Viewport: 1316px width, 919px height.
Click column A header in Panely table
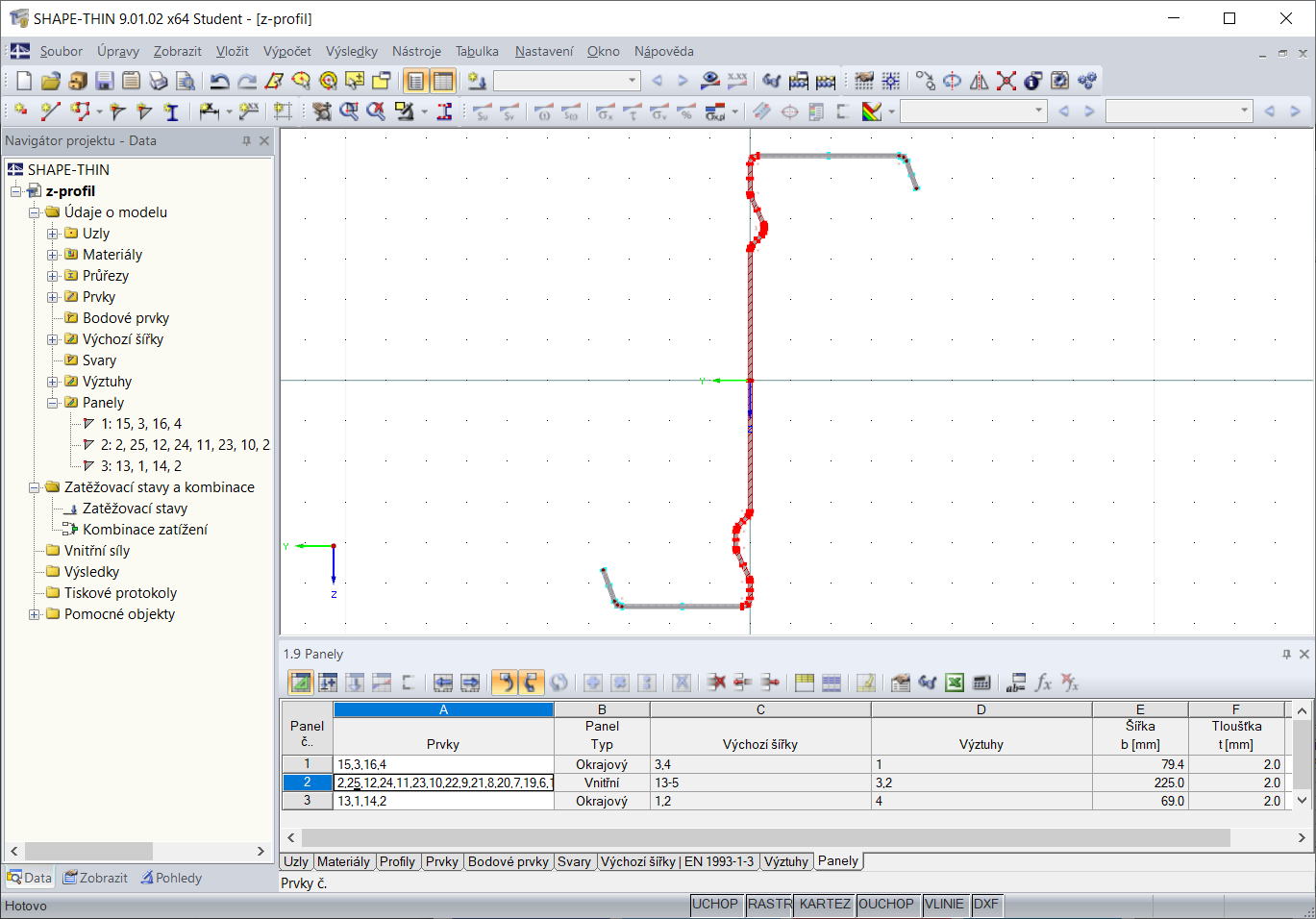pyautogui.click(x=443, y=709)
